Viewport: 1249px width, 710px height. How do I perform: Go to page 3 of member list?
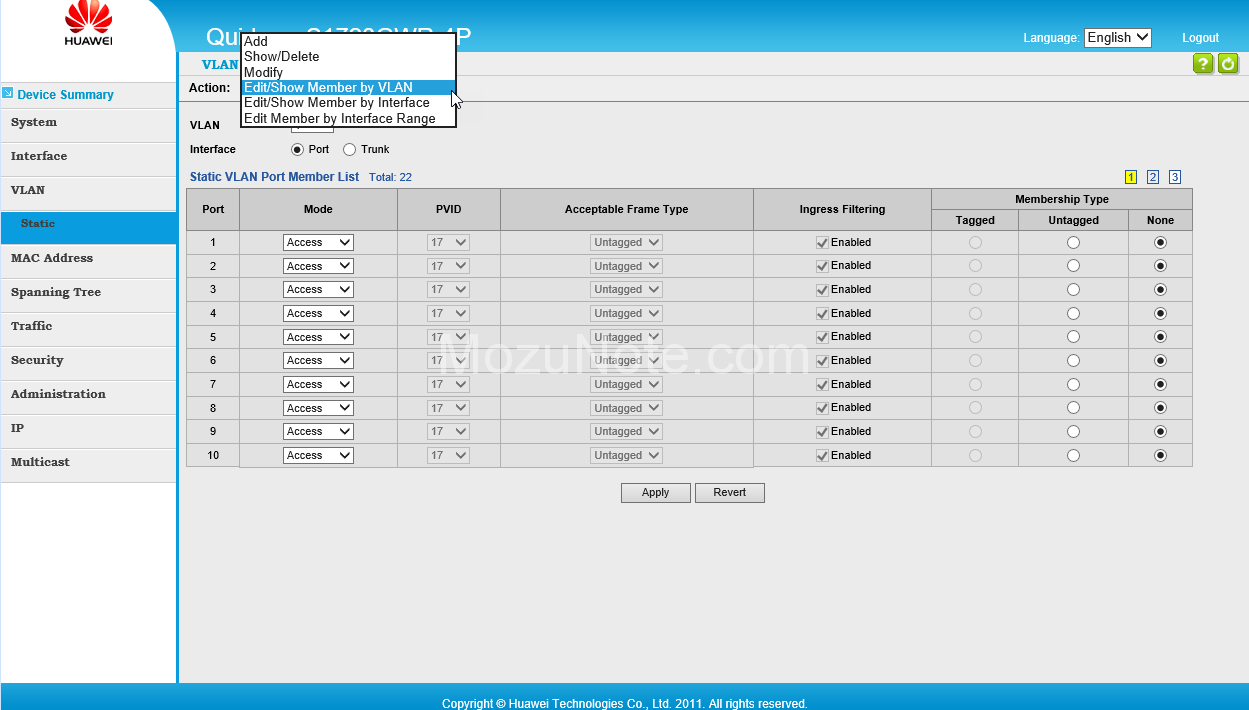pyautogui.click(x=1175, y=177)
